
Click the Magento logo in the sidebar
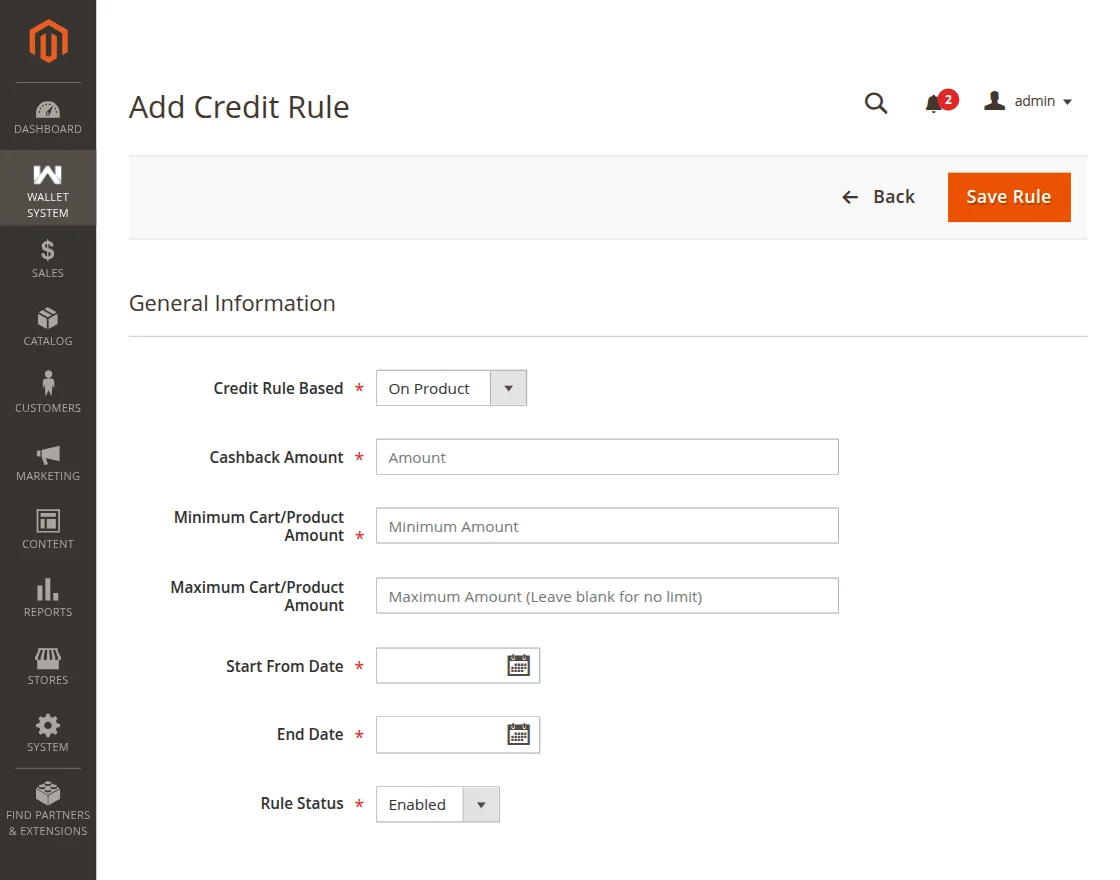(48, 41)
